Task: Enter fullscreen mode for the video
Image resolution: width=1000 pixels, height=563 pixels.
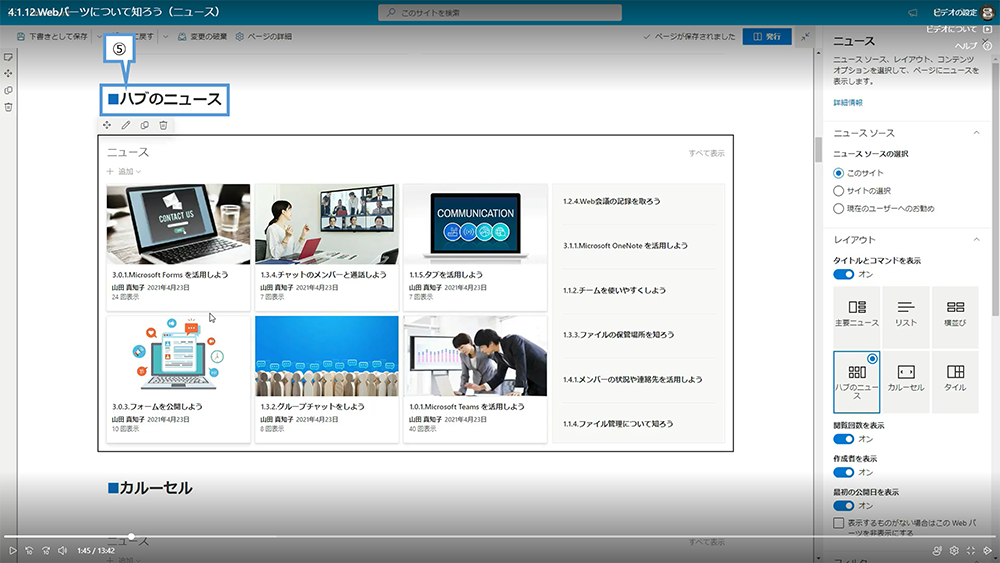Action: coord(971,550)
